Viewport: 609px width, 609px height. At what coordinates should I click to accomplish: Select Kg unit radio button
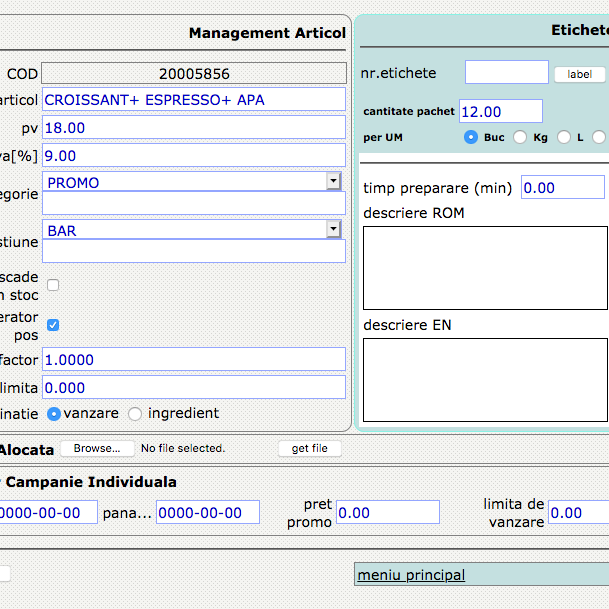pyautogui.click(x=520, y=137)
